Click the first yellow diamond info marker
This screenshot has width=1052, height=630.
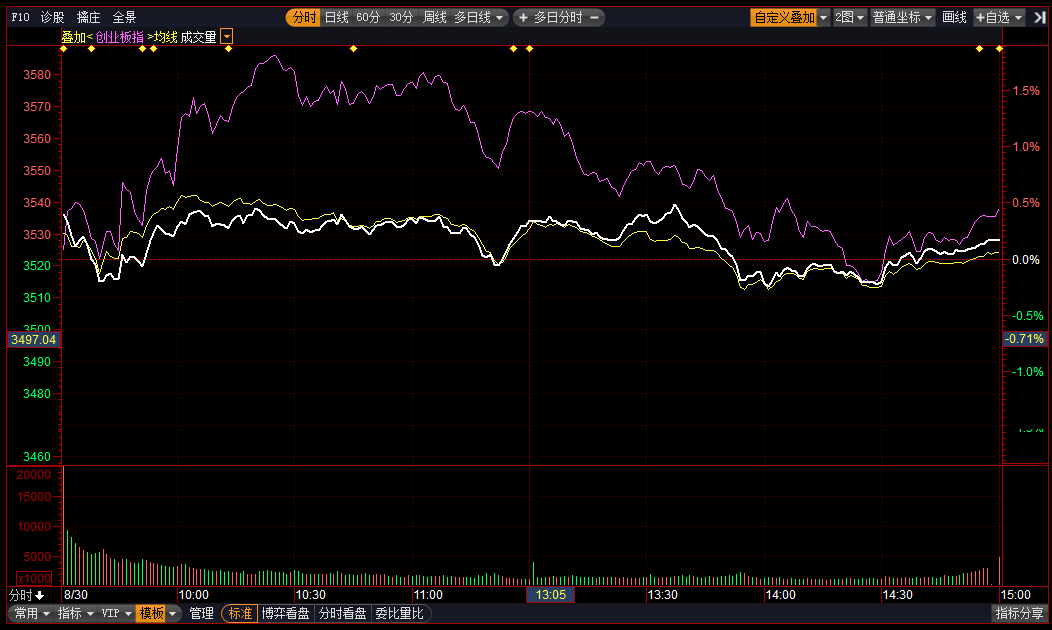coord(63,49)
